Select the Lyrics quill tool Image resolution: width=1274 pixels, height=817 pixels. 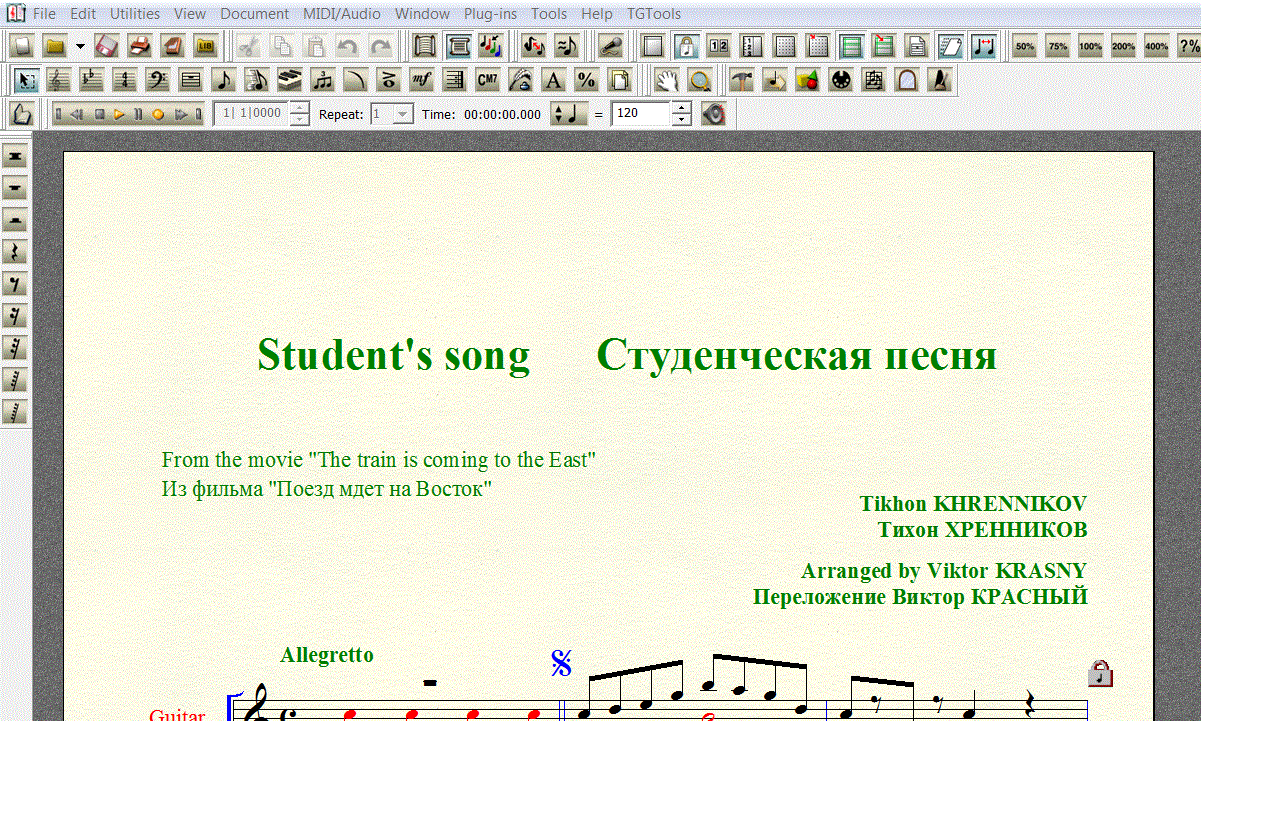point(521,80)
